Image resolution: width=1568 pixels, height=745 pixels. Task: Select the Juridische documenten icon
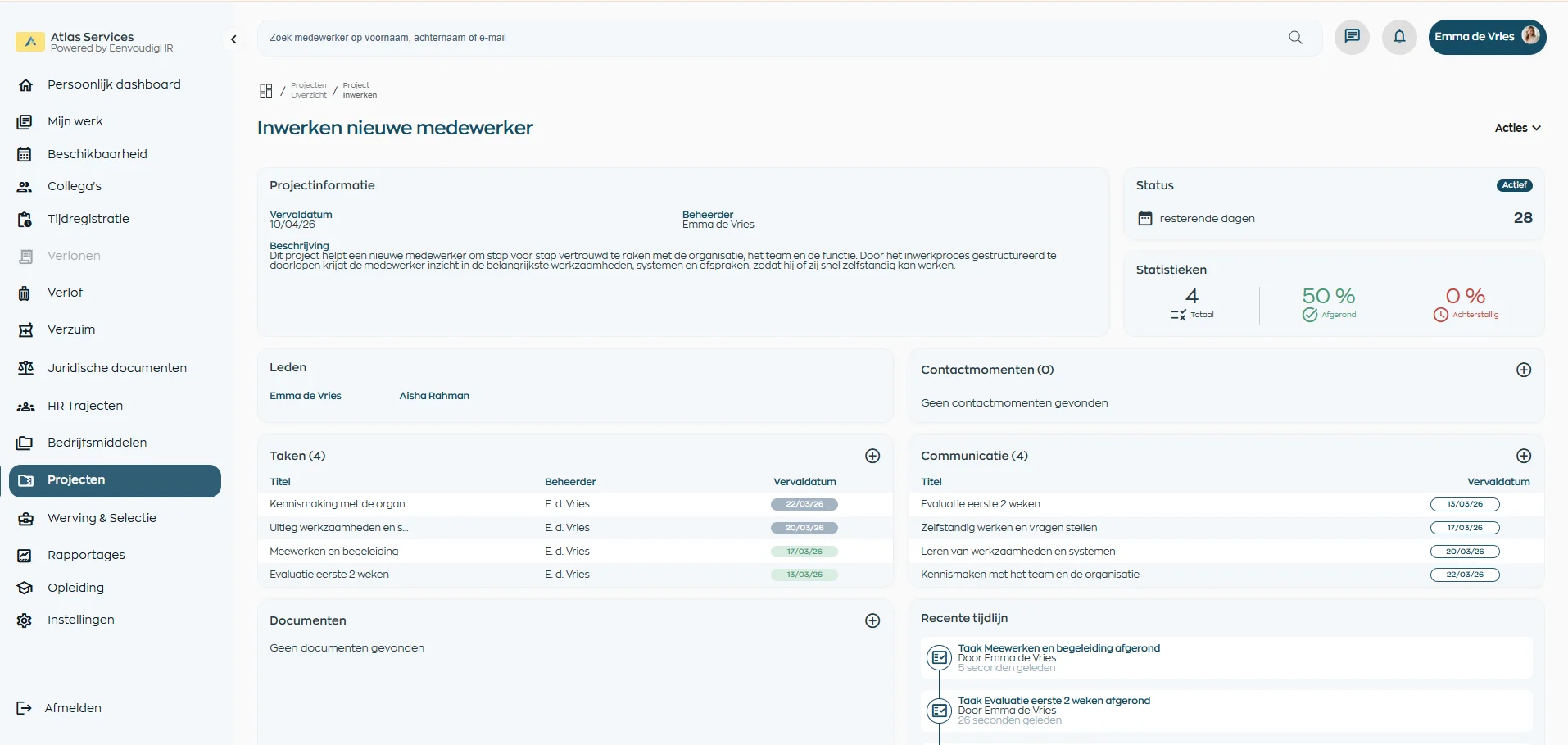(x=26, y=368)
